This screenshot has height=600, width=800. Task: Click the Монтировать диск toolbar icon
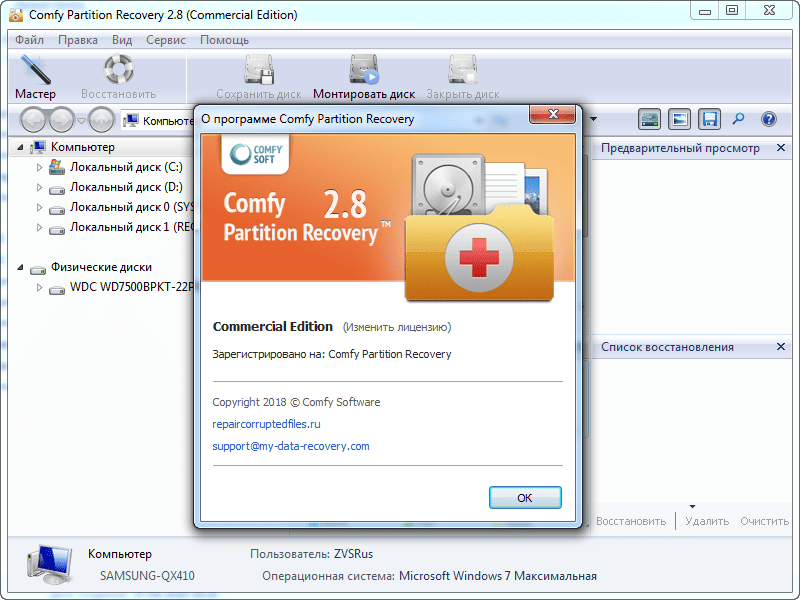coord(364,69)
